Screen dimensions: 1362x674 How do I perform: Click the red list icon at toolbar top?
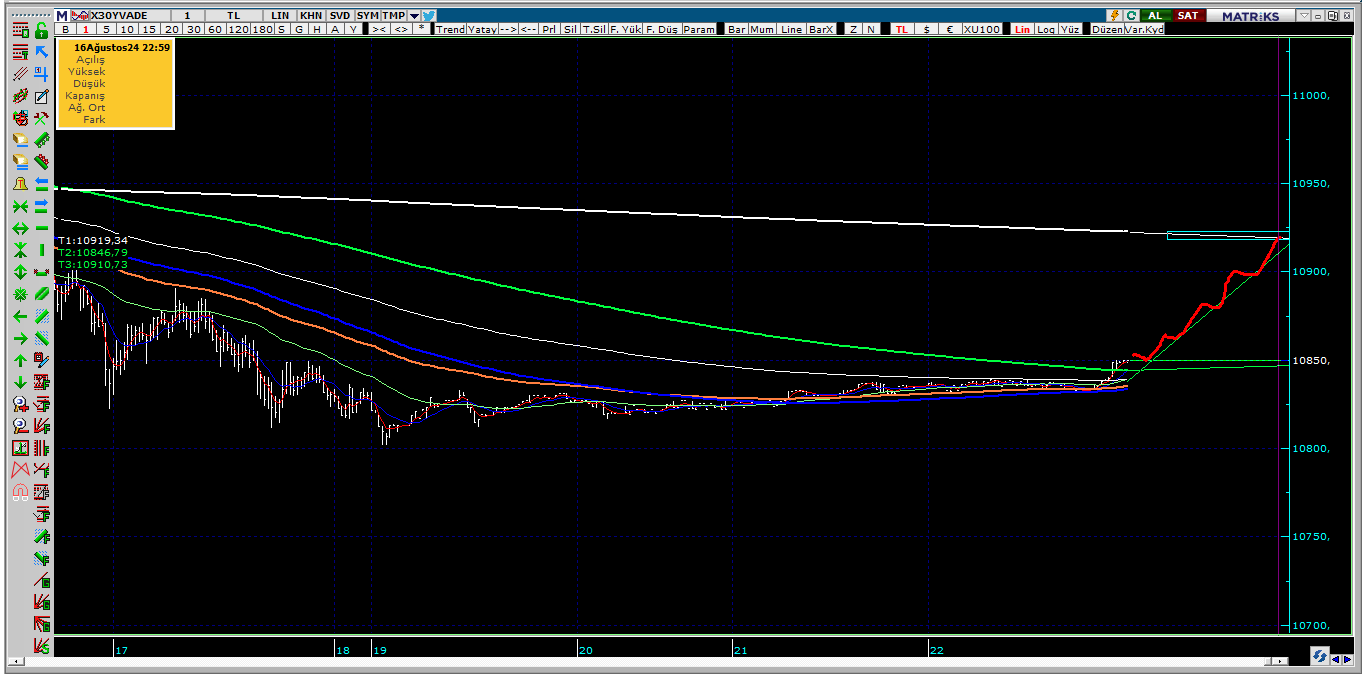(20, 31)
